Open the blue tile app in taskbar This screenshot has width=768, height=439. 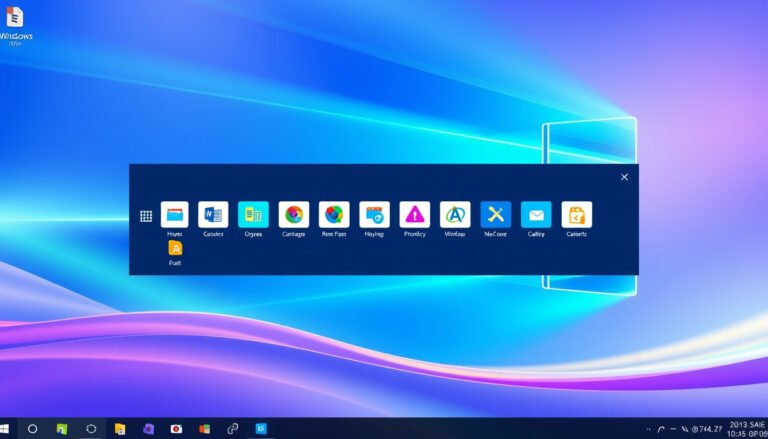(x=261, y=429)
